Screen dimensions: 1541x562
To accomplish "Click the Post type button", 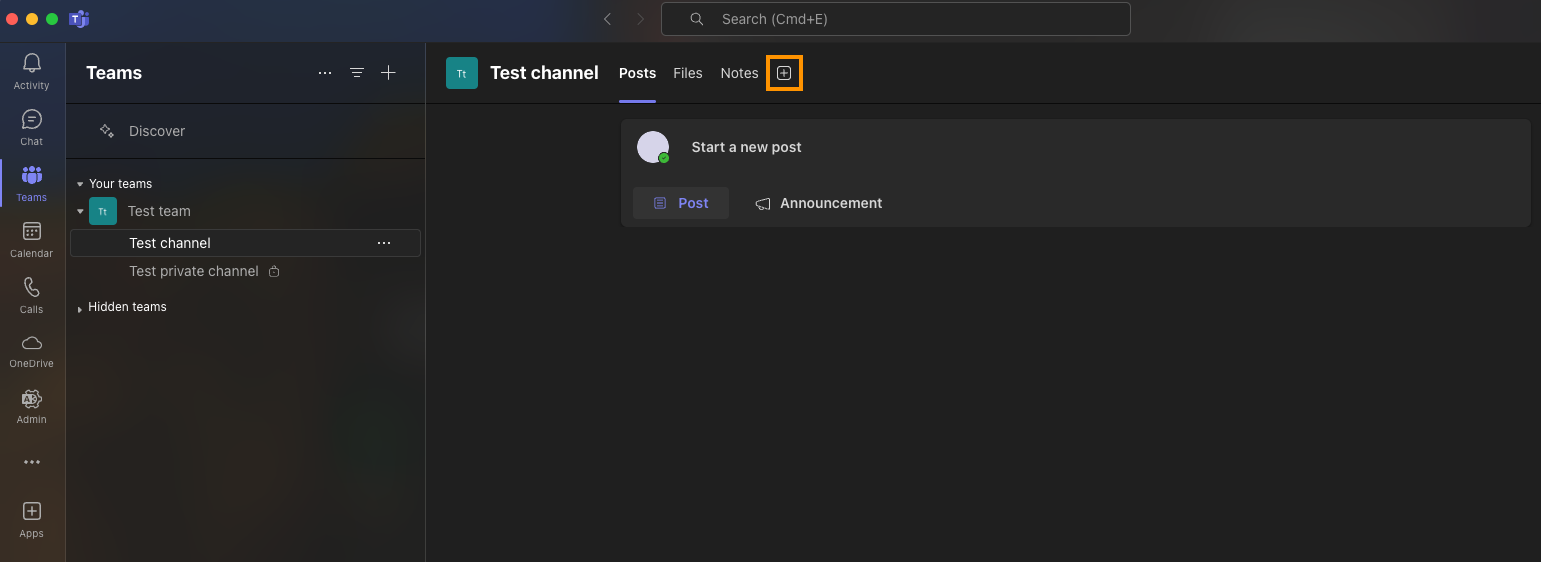I will 681,203.
